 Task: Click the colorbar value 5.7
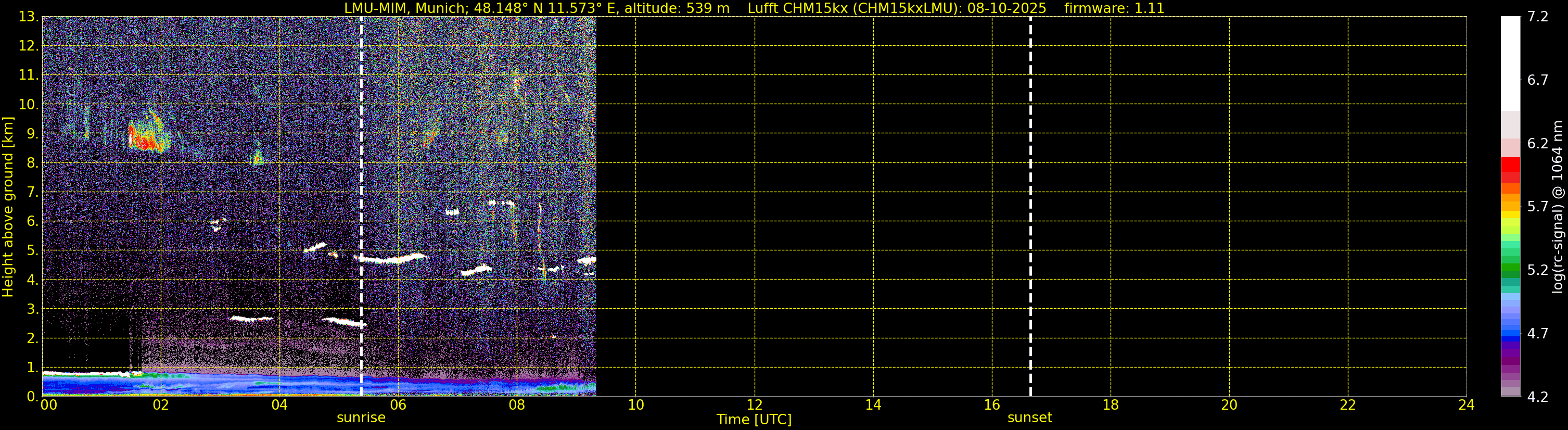pyautogui.click(x=1538, y=207)
